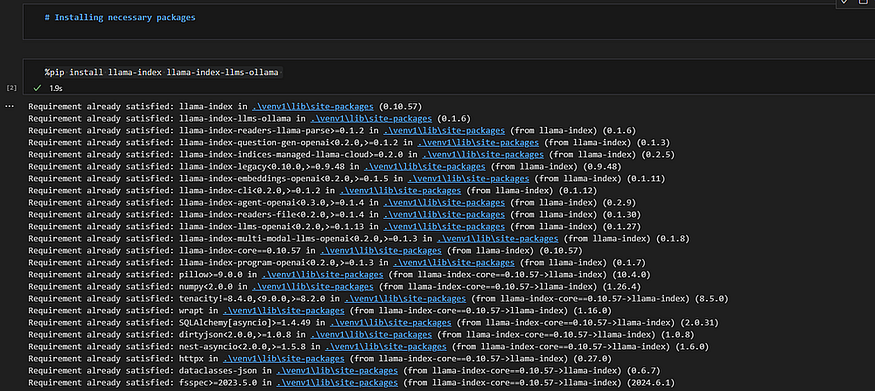This screenshot has height=391, width=875.
Task: Open site-packages link for llama-index-cli
Action: click(x=400, y=191)
